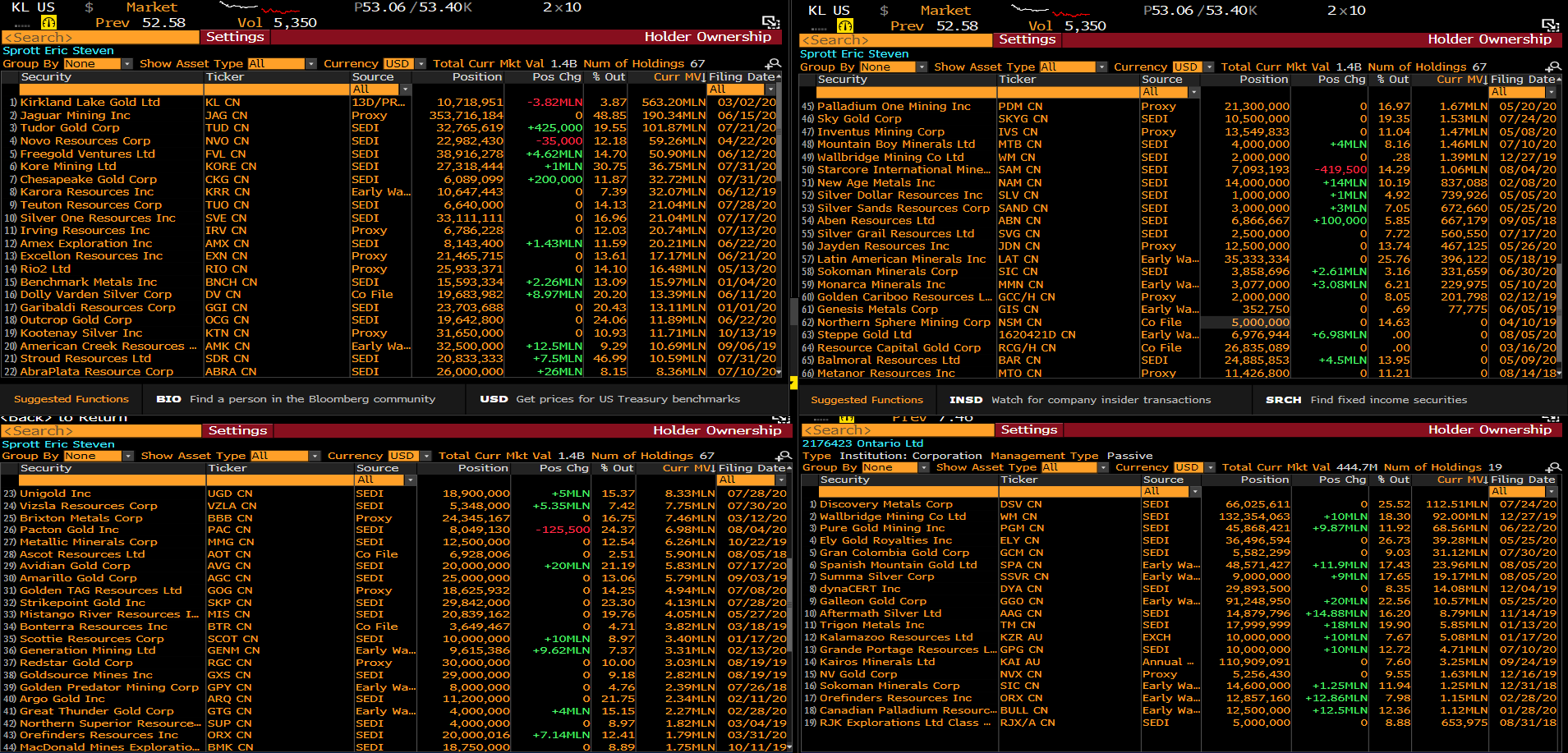Click the add-holder search icon in the Palladium One panel
The width and height of the screenshot is (1568, 753).
click(x=1552, y=67)
